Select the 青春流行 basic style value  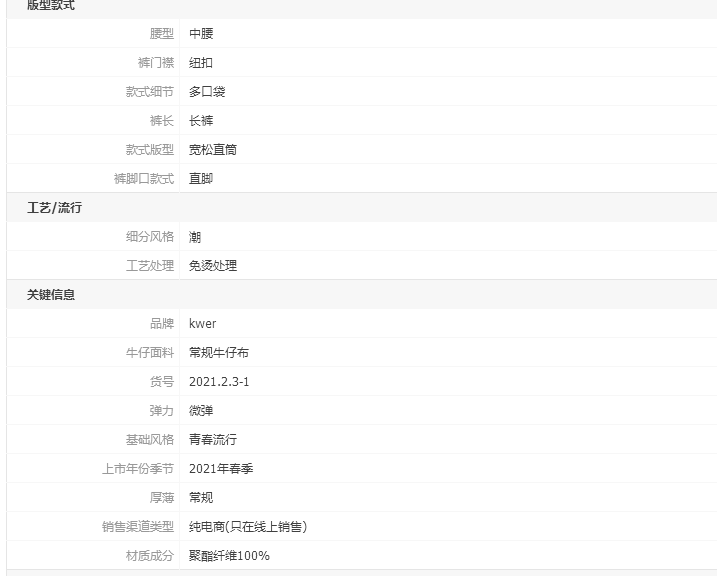213,440
